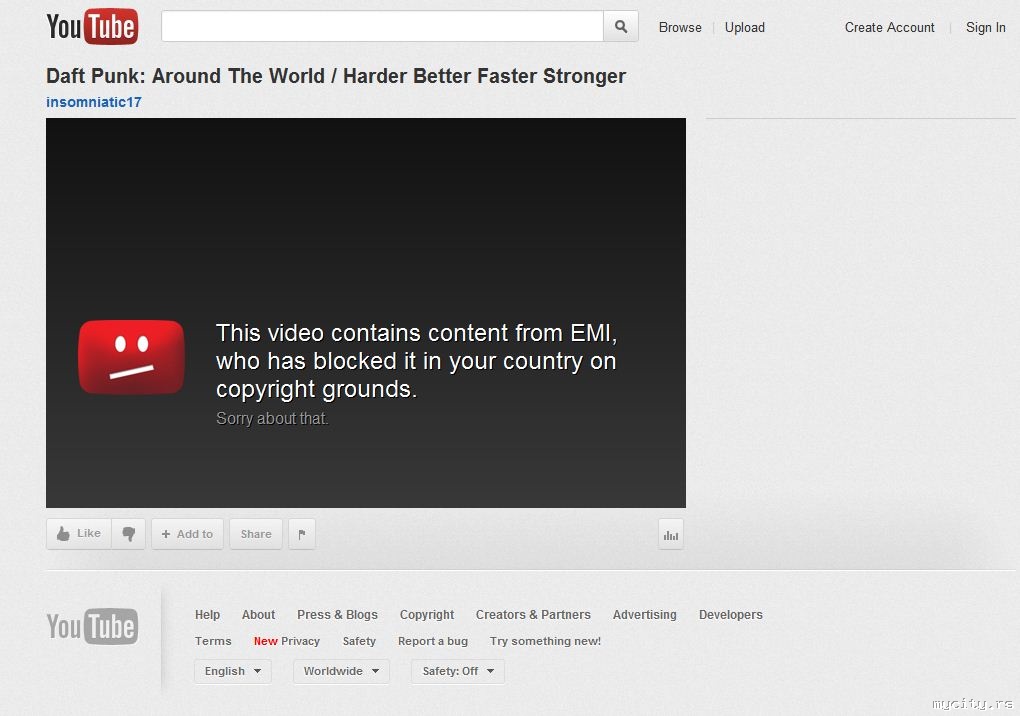The height and width of the screenshot is (716, 1020).
Task: Click the 'Sorry about that.' text
Action: point(272,418)
